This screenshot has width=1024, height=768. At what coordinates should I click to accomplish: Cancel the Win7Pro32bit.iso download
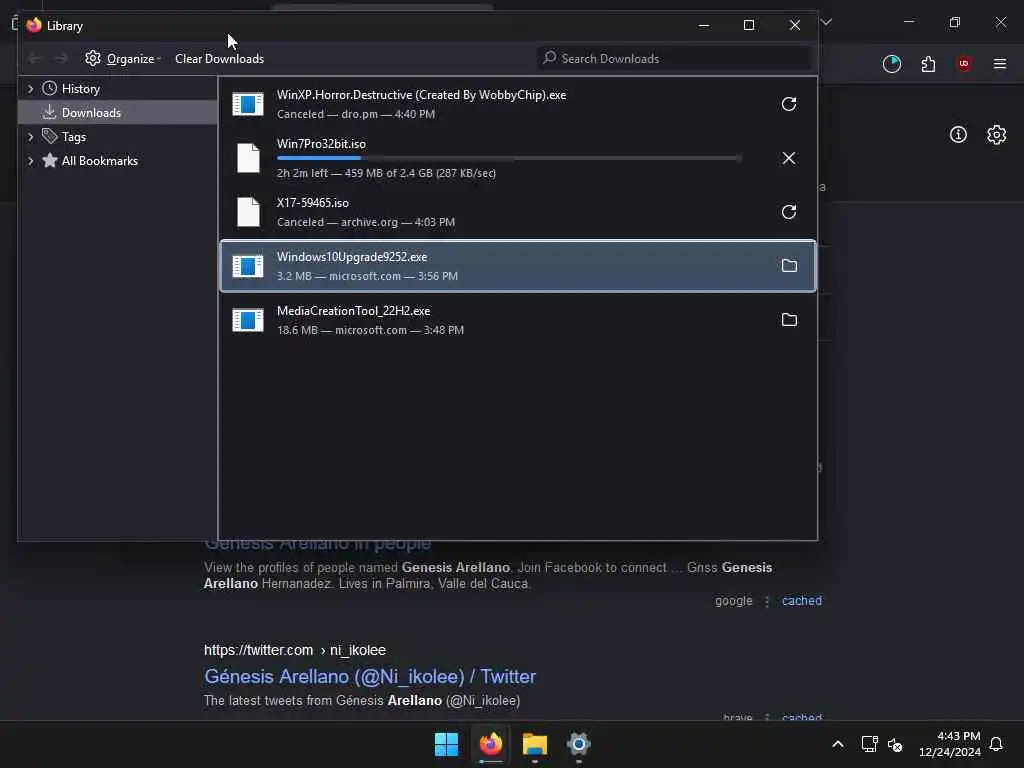pyautogui.click(x=789, y=158)
